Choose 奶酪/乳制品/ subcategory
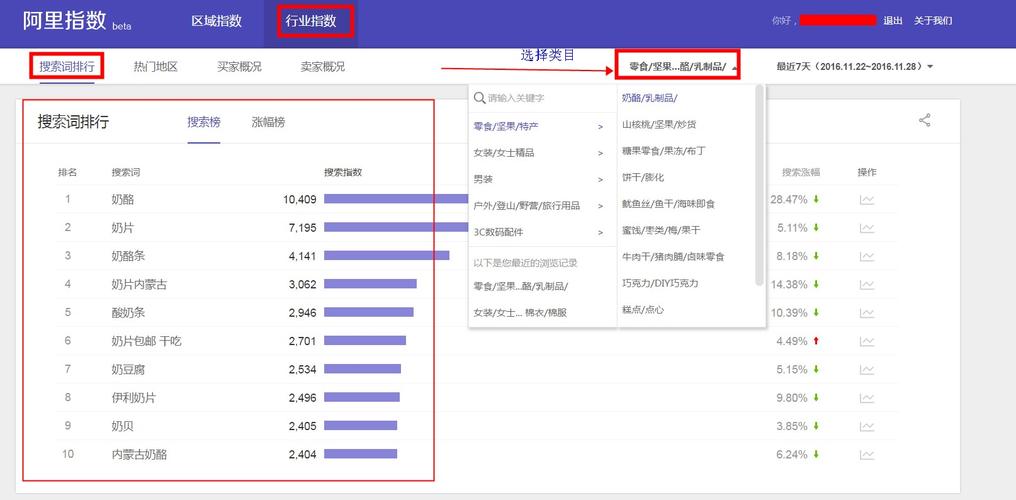 (x=650, y=98)
